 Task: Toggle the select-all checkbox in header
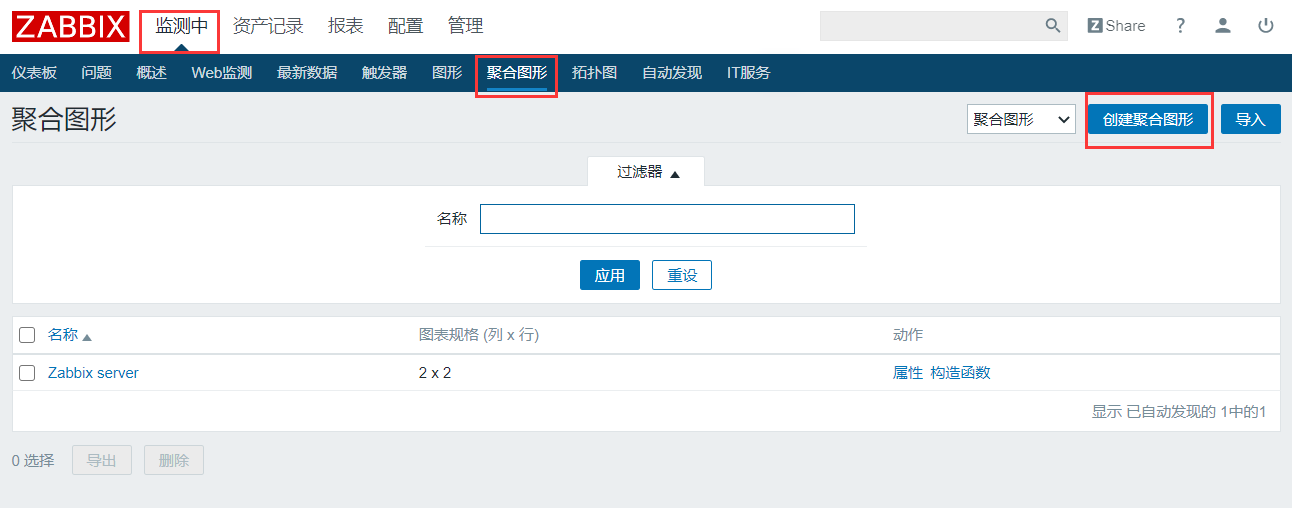click(x=27, y=335)
